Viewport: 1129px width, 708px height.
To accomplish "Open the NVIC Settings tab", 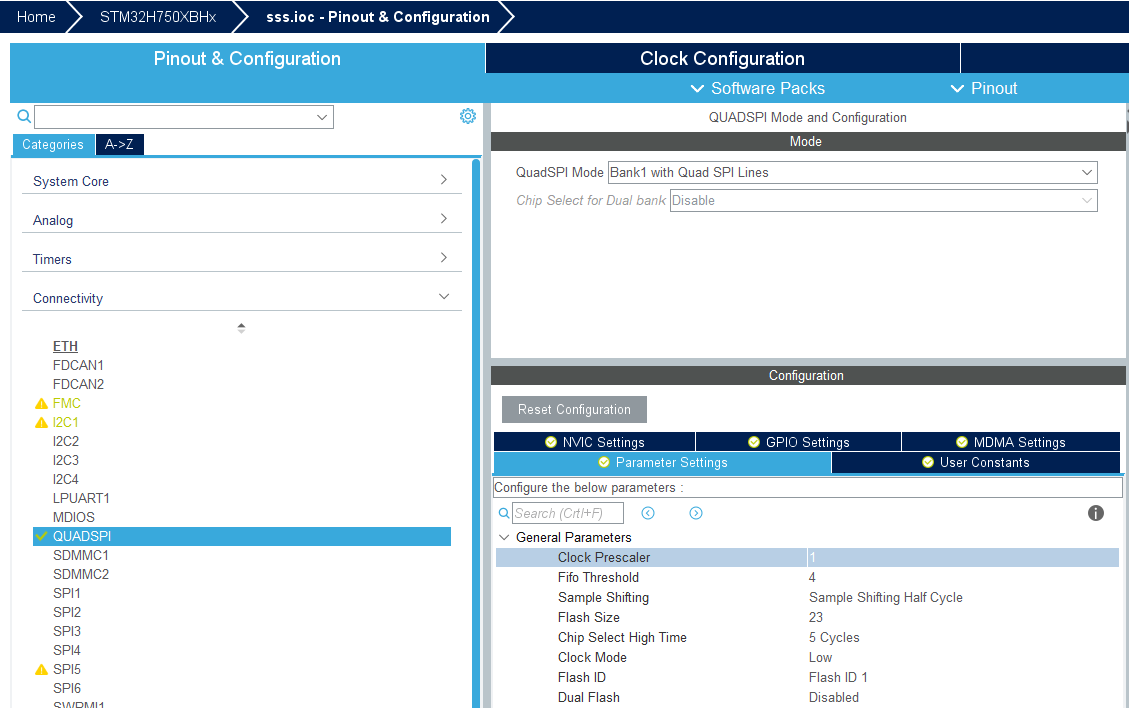I will 595,442.
